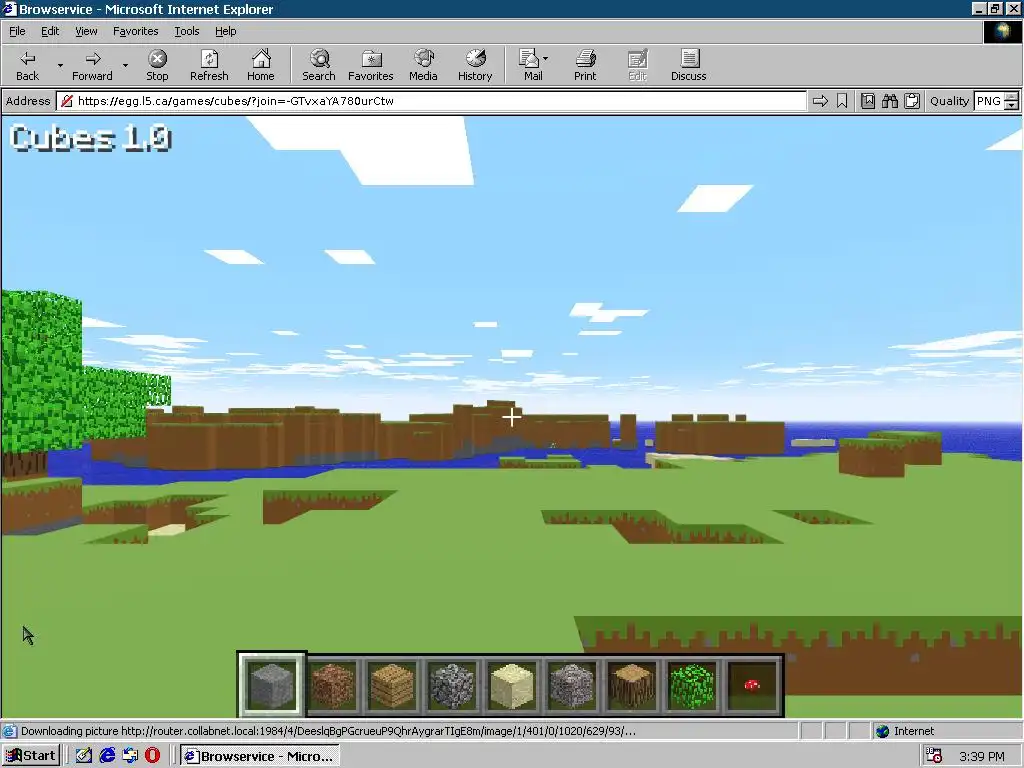1024x768 pixels.
Task: Launch Opera from quick launch
Action: pyautogui.click(x=152, y=756)
